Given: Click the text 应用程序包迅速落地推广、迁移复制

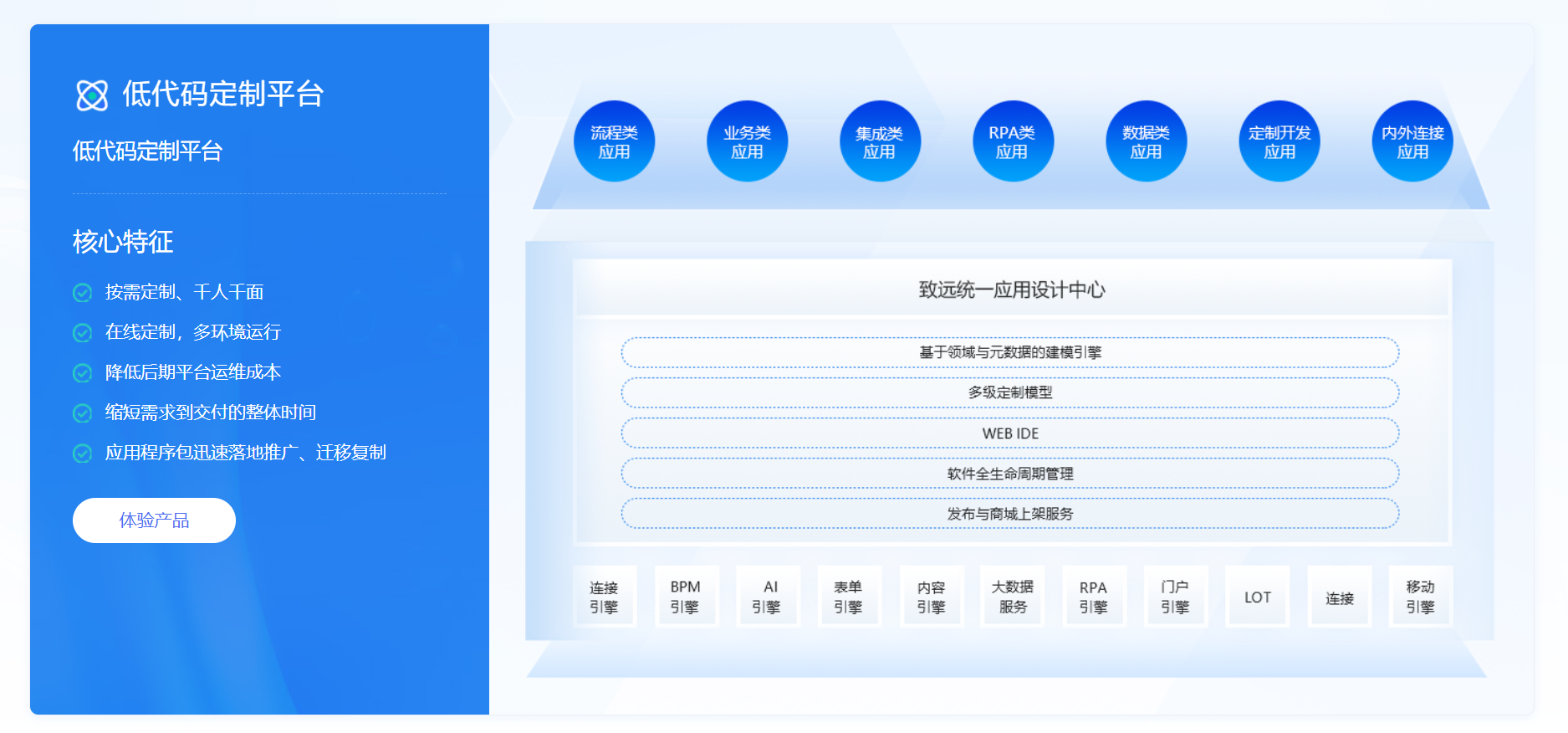Looking at the screenshot, I should (x=246, y=453).
